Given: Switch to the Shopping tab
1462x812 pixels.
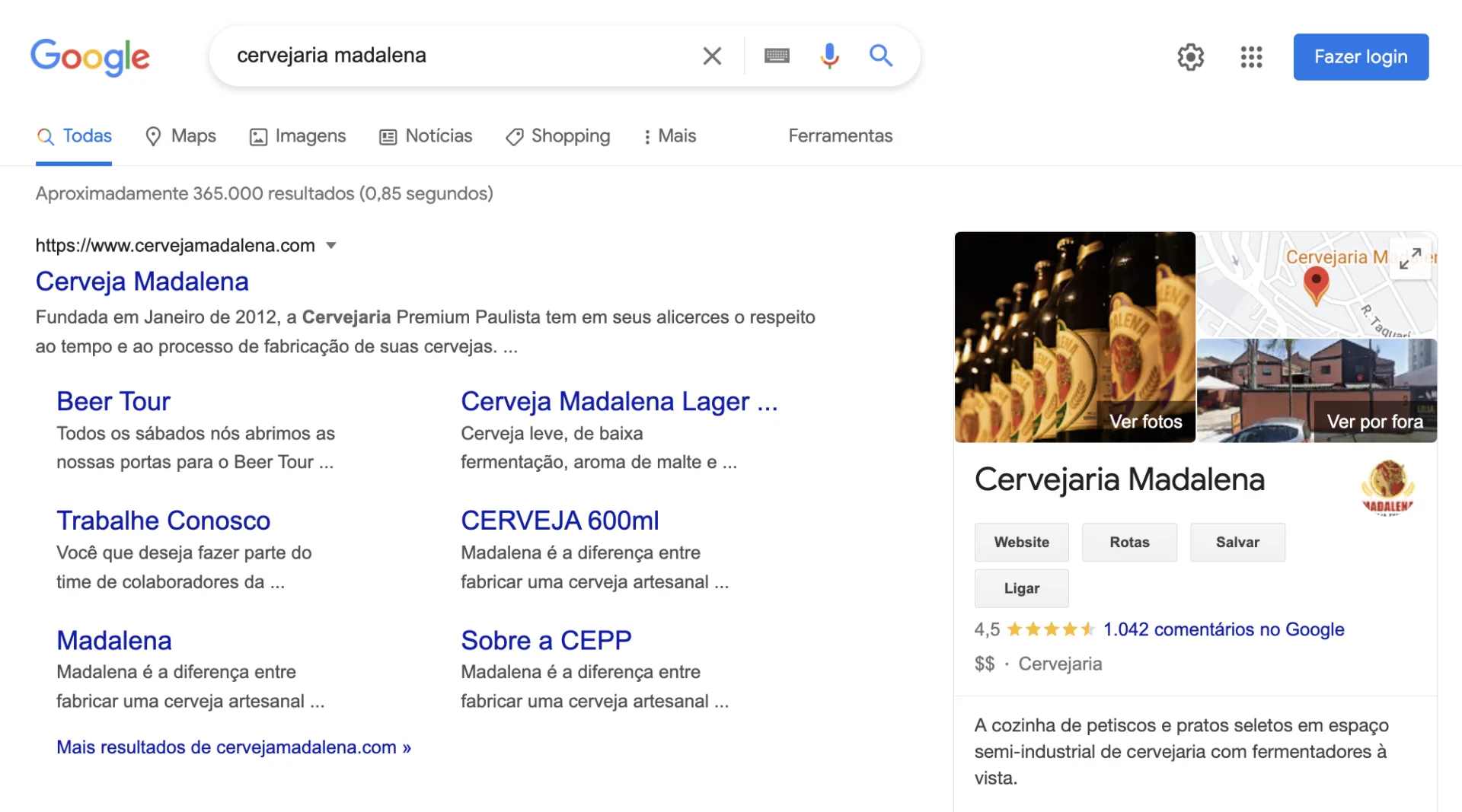Looking at the screenshot, I should 558,136.
